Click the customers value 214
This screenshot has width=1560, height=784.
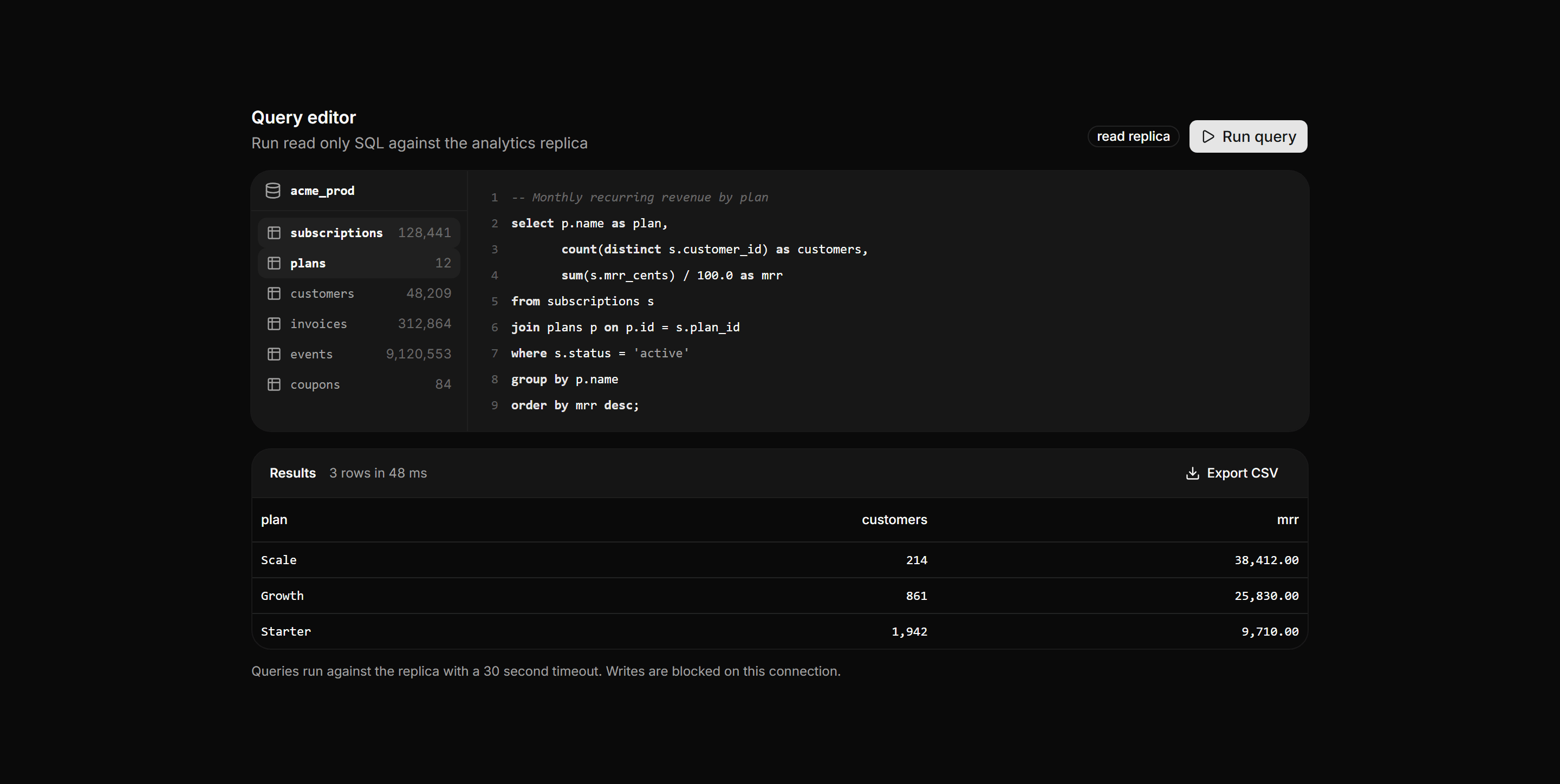(916, 560)
